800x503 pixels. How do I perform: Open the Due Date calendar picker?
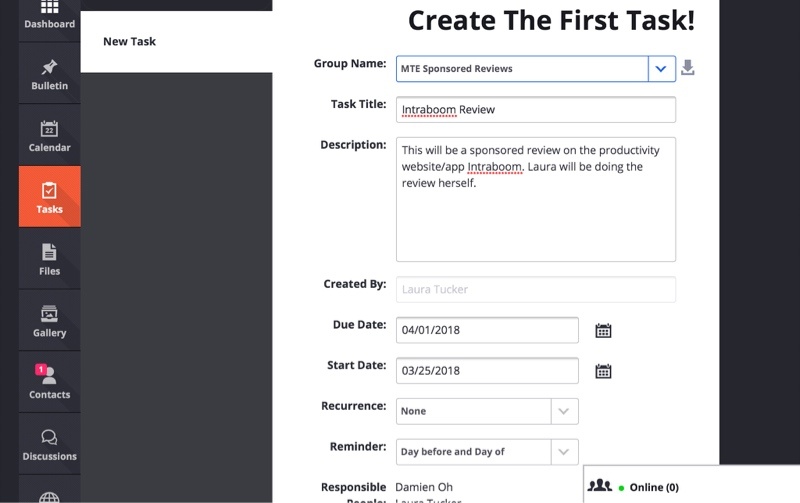pos(603,331)
